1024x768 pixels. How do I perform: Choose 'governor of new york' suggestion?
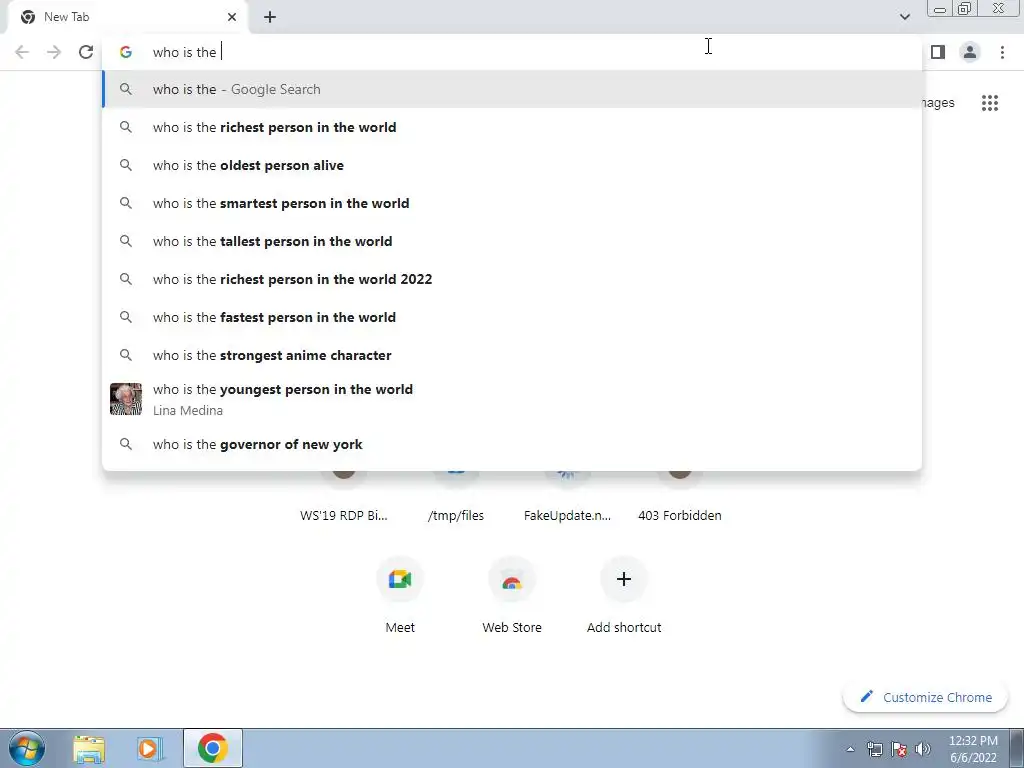pyautogui.click(x=512, y=444)
